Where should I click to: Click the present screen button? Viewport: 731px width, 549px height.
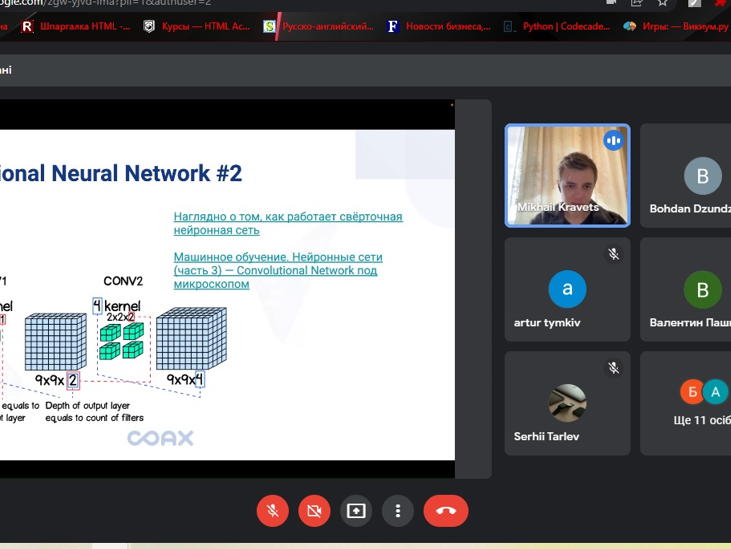coord(356,511)
